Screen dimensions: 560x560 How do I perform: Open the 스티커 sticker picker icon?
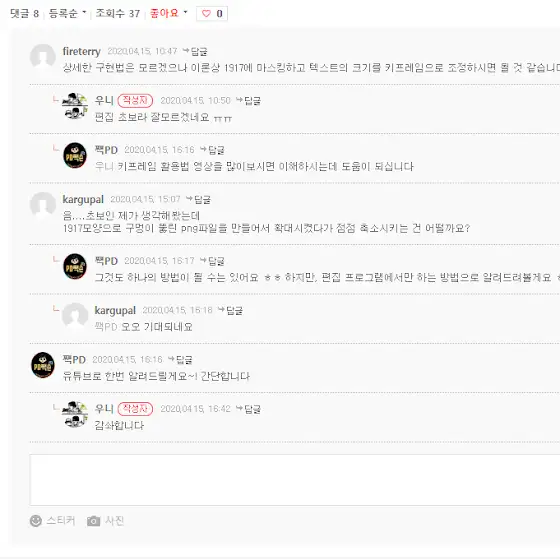[x=36, y=521]
